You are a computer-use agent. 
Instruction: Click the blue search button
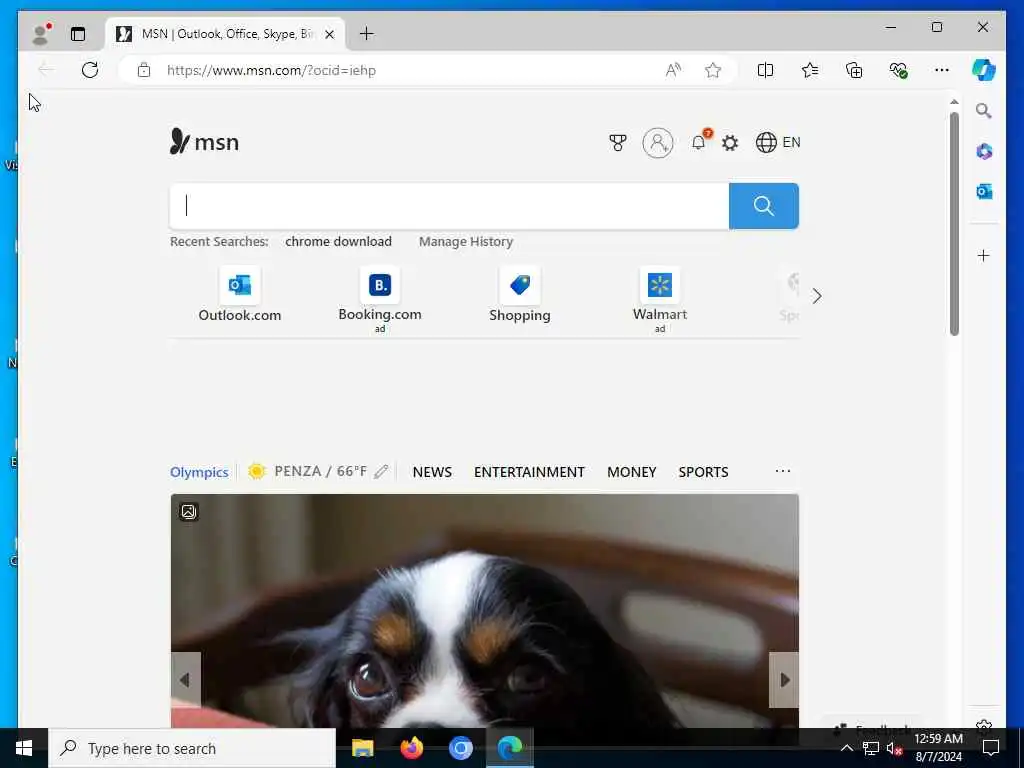point(763,206)
